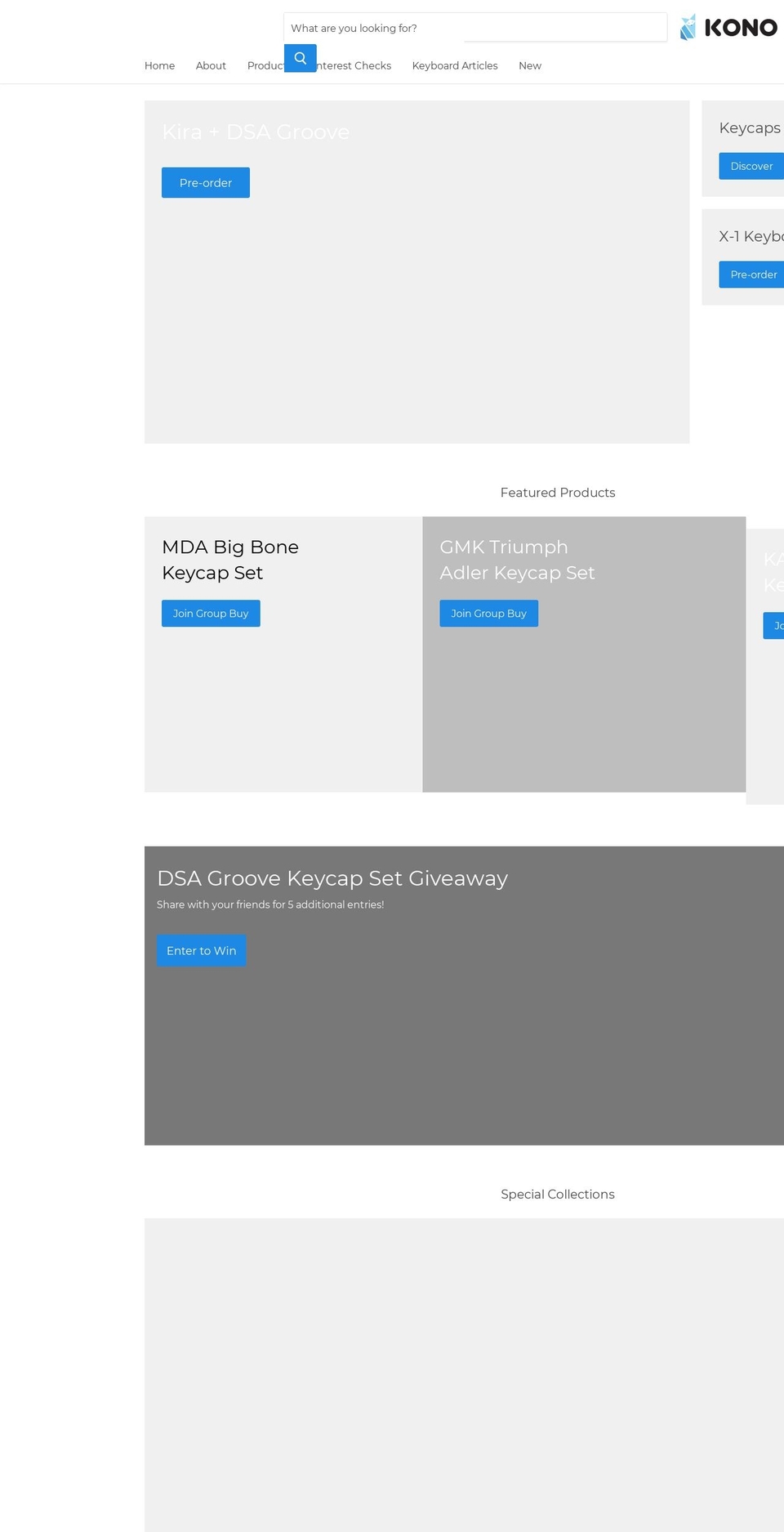Open the Special Collections placeholder image
784x1532 pixels.
(464, 1375)
